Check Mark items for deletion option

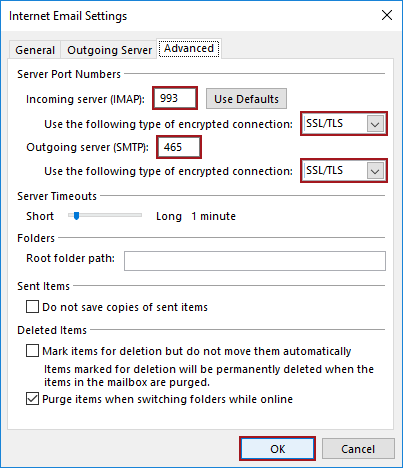coord(32,351)
